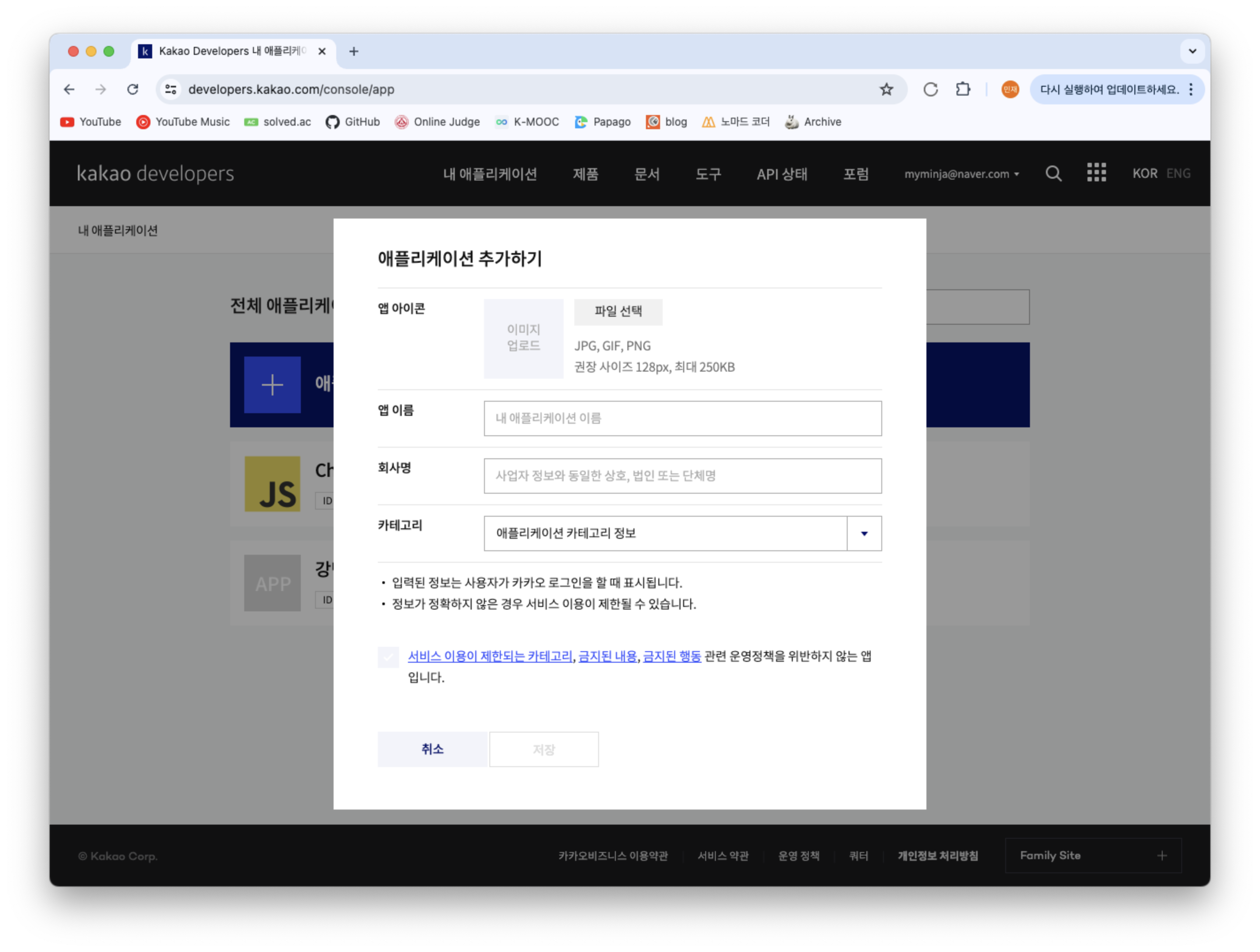Expand the 카테고리 dropdown arrow
Image resolution: width=1260 pixels, height=952 pixels.
click(x=864, y=534)
